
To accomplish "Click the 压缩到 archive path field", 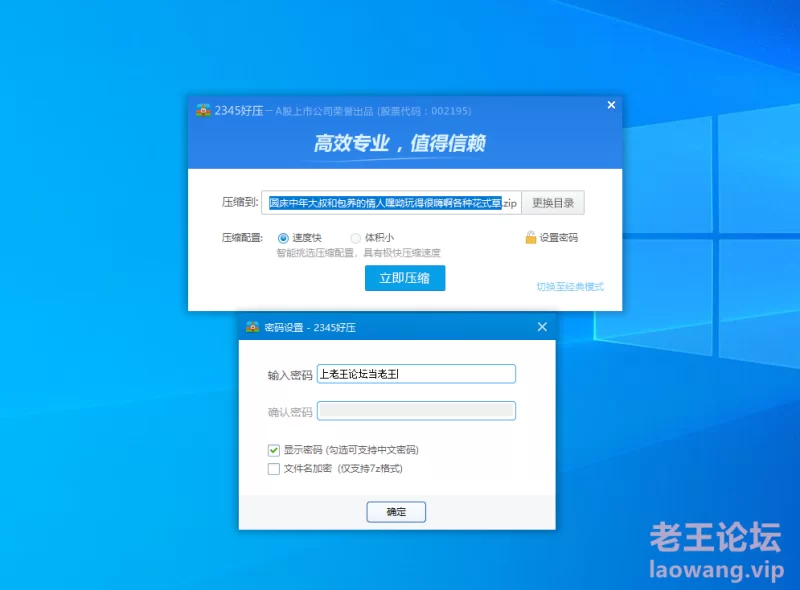I will (x=391, y=203).
